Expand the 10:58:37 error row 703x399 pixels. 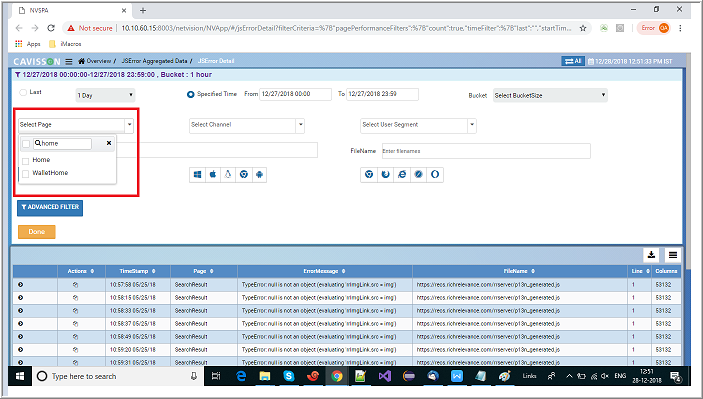point(21,324)
